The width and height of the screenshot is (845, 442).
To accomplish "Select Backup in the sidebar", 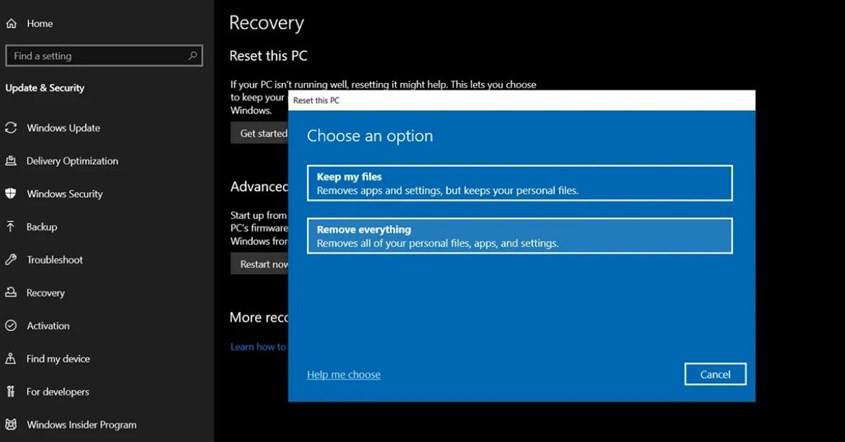I will point(41,226).
